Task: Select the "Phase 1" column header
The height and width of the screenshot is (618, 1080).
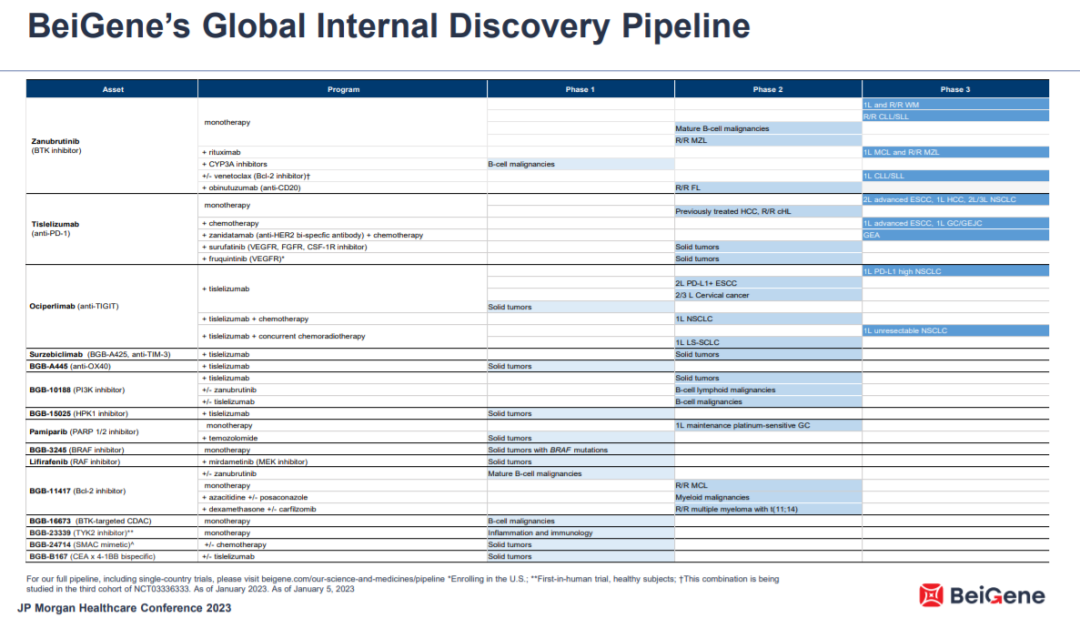Action: pos(581,89)
